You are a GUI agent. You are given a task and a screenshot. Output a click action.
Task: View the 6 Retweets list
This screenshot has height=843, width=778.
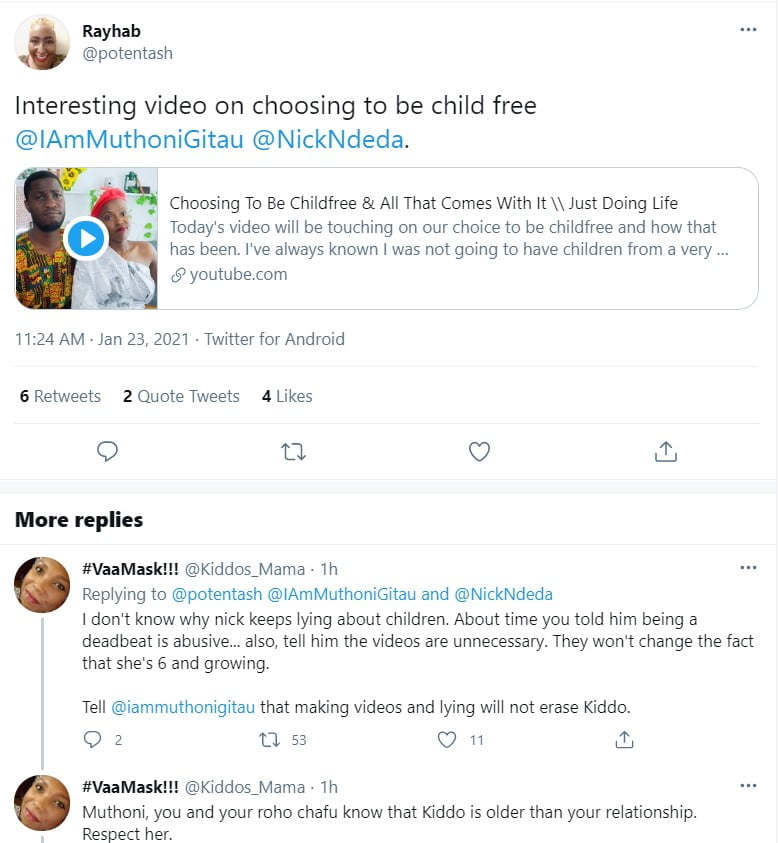click(60, 396)
